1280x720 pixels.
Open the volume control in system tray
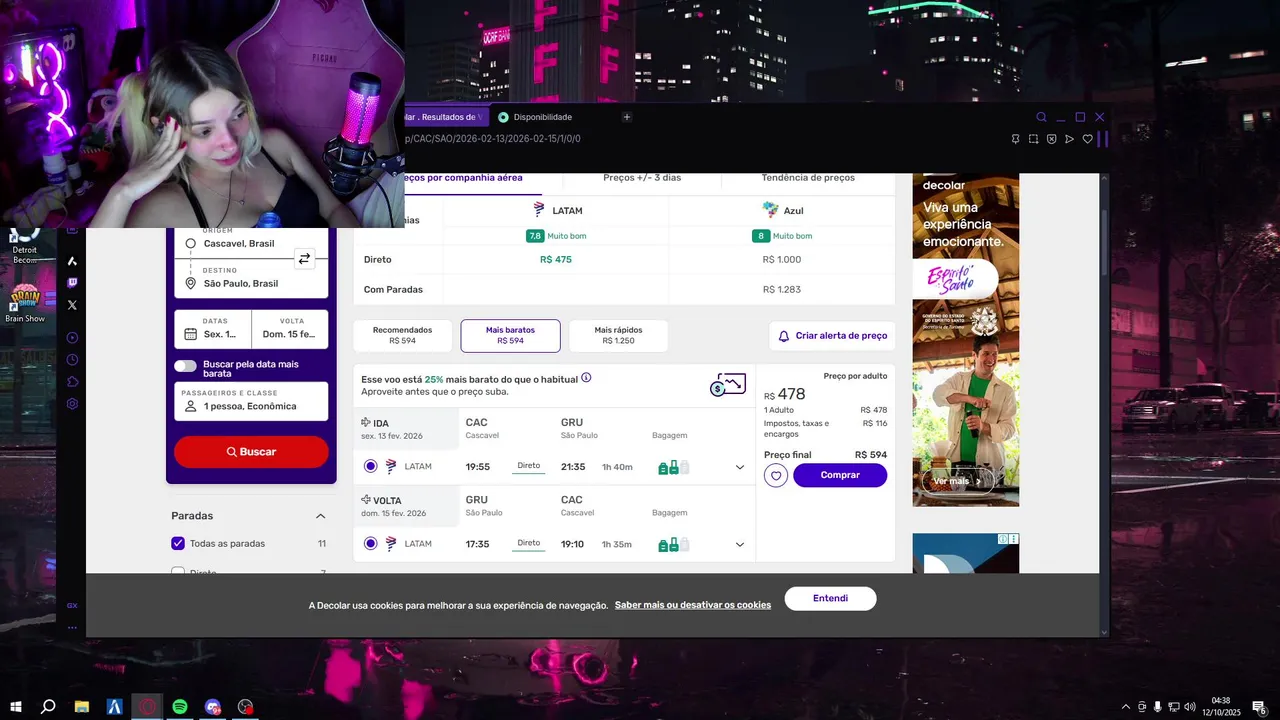[1190, 707]
